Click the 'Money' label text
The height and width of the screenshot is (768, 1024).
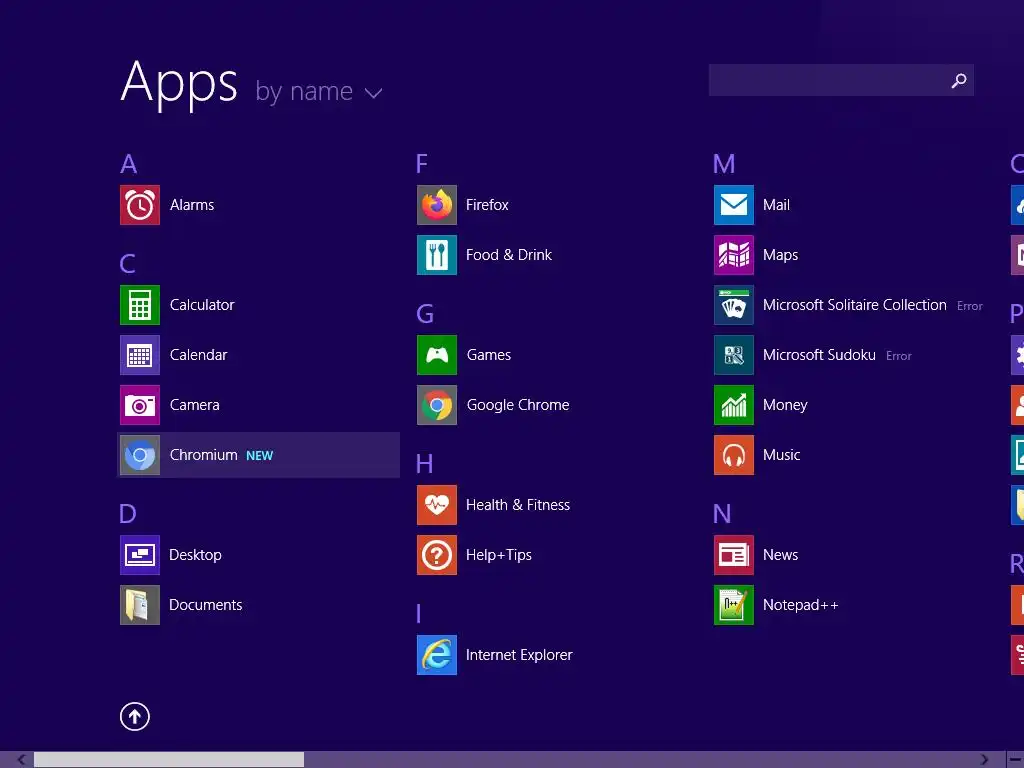pos(785,406)
